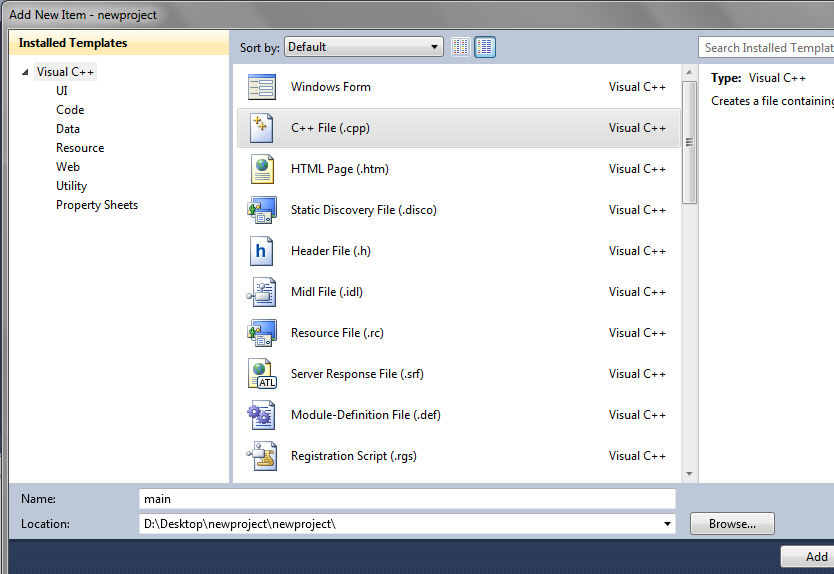Click the Server Response File ATL icon

262,373
